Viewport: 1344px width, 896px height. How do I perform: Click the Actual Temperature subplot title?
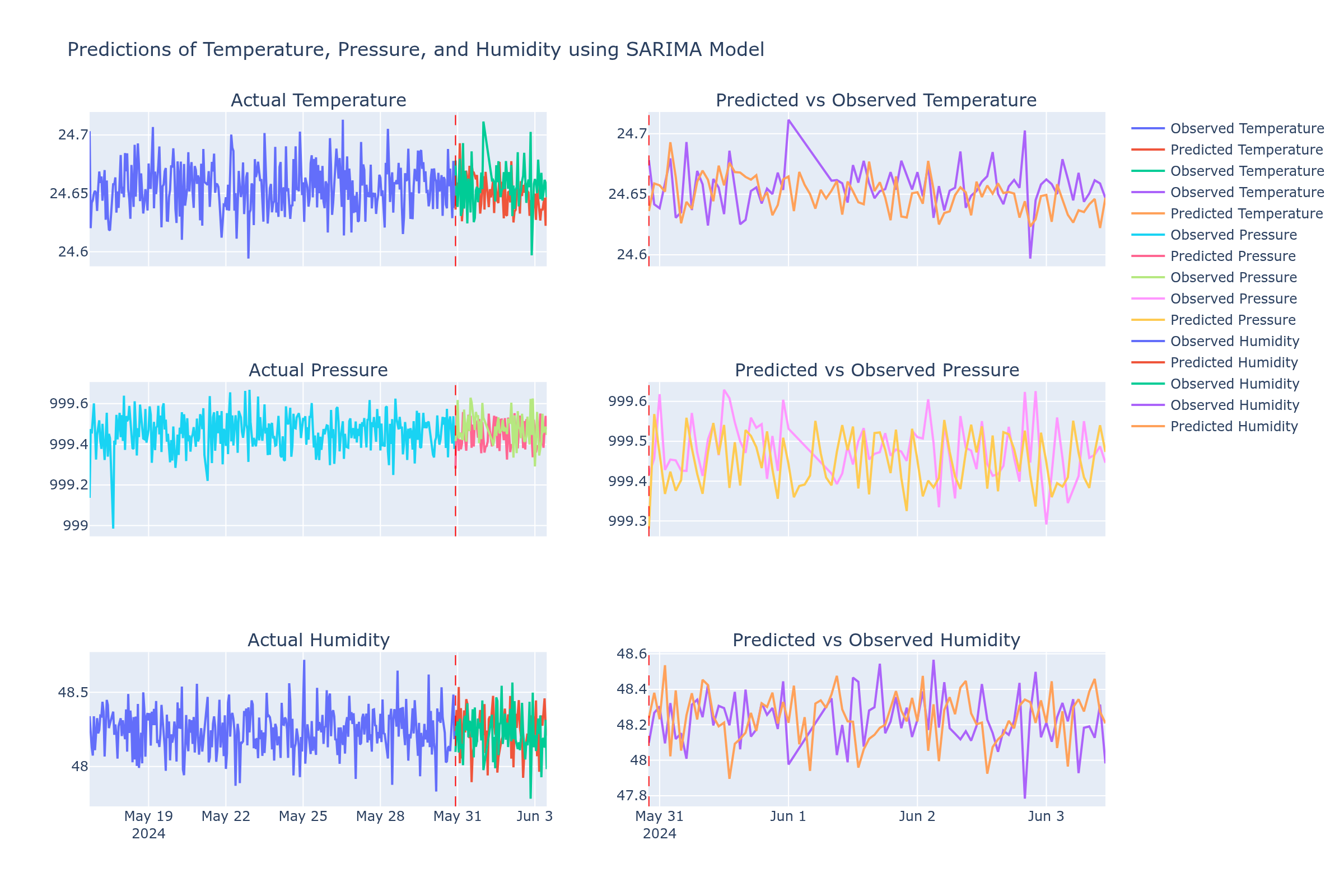[x=318, y=100]
